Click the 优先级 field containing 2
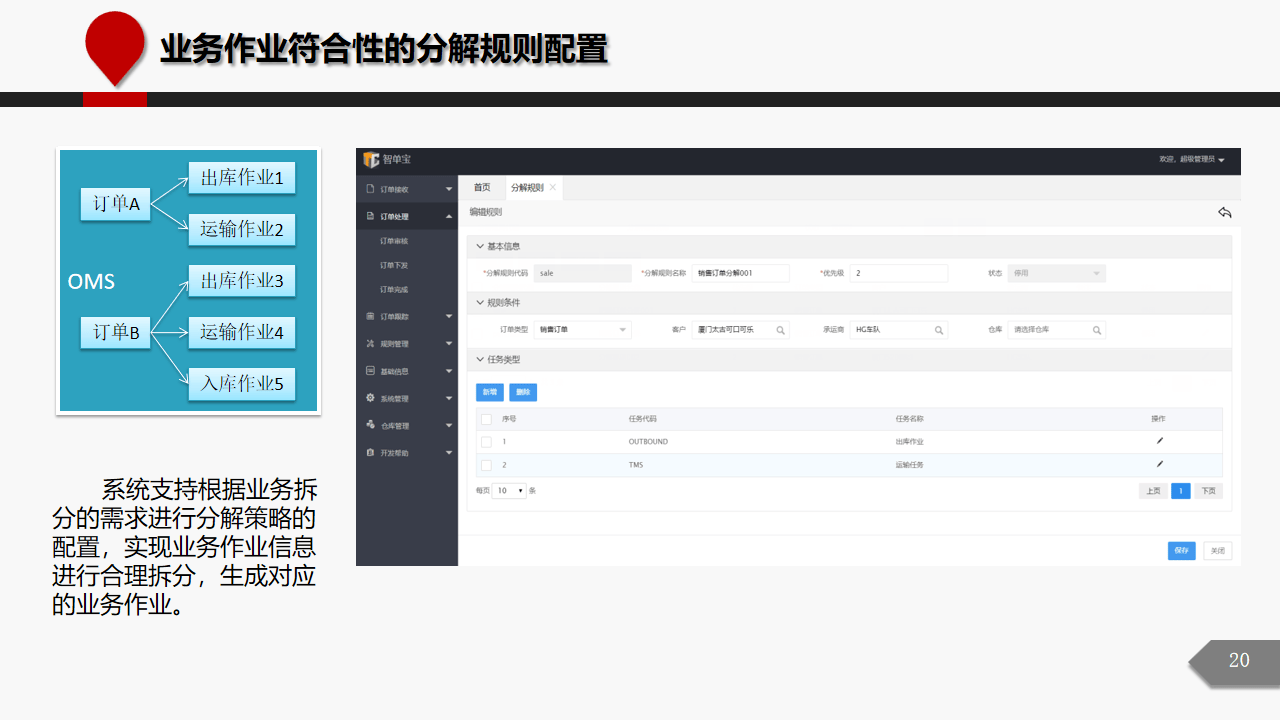This screenshot has height=720, width=1280. click(x=899, y=273)
